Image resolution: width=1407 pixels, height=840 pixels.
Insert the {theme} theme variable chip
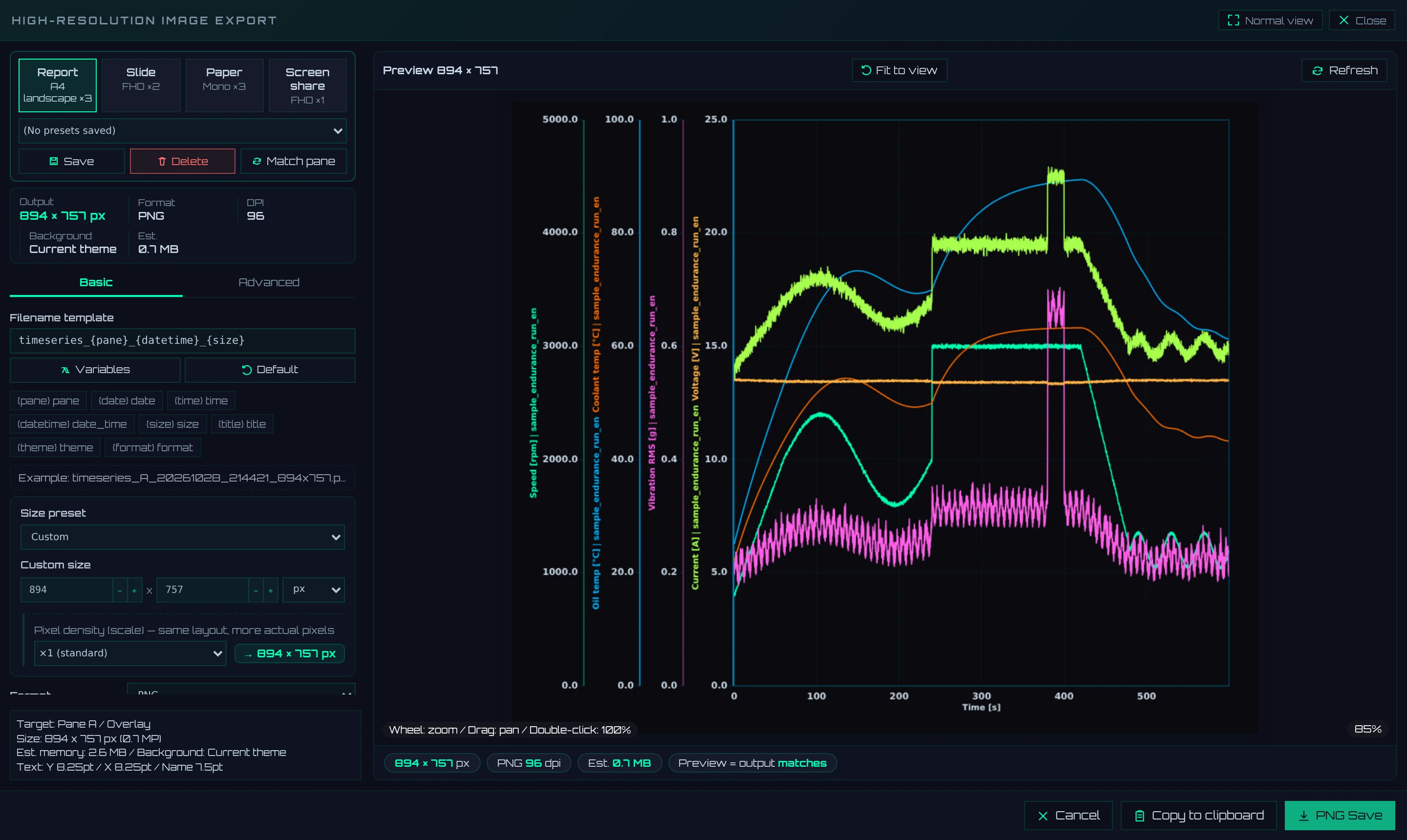coord(55,448)
